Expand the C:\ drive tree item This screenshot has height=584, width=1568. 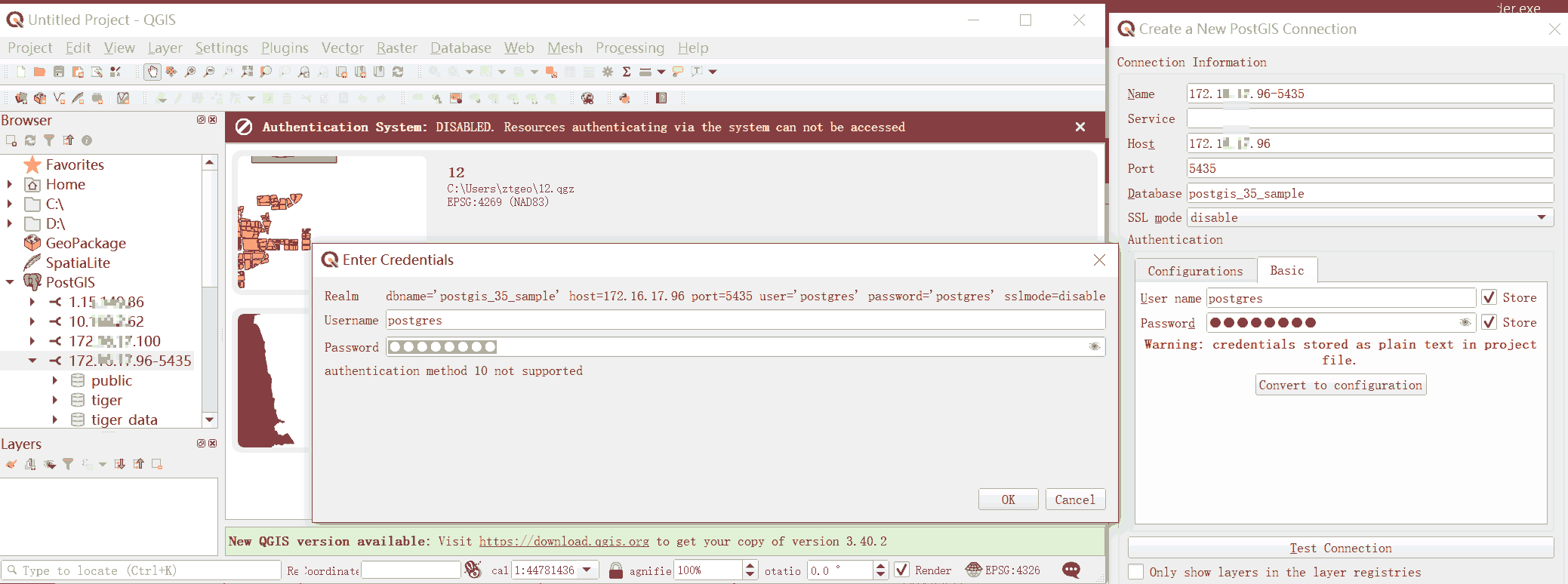9,204
